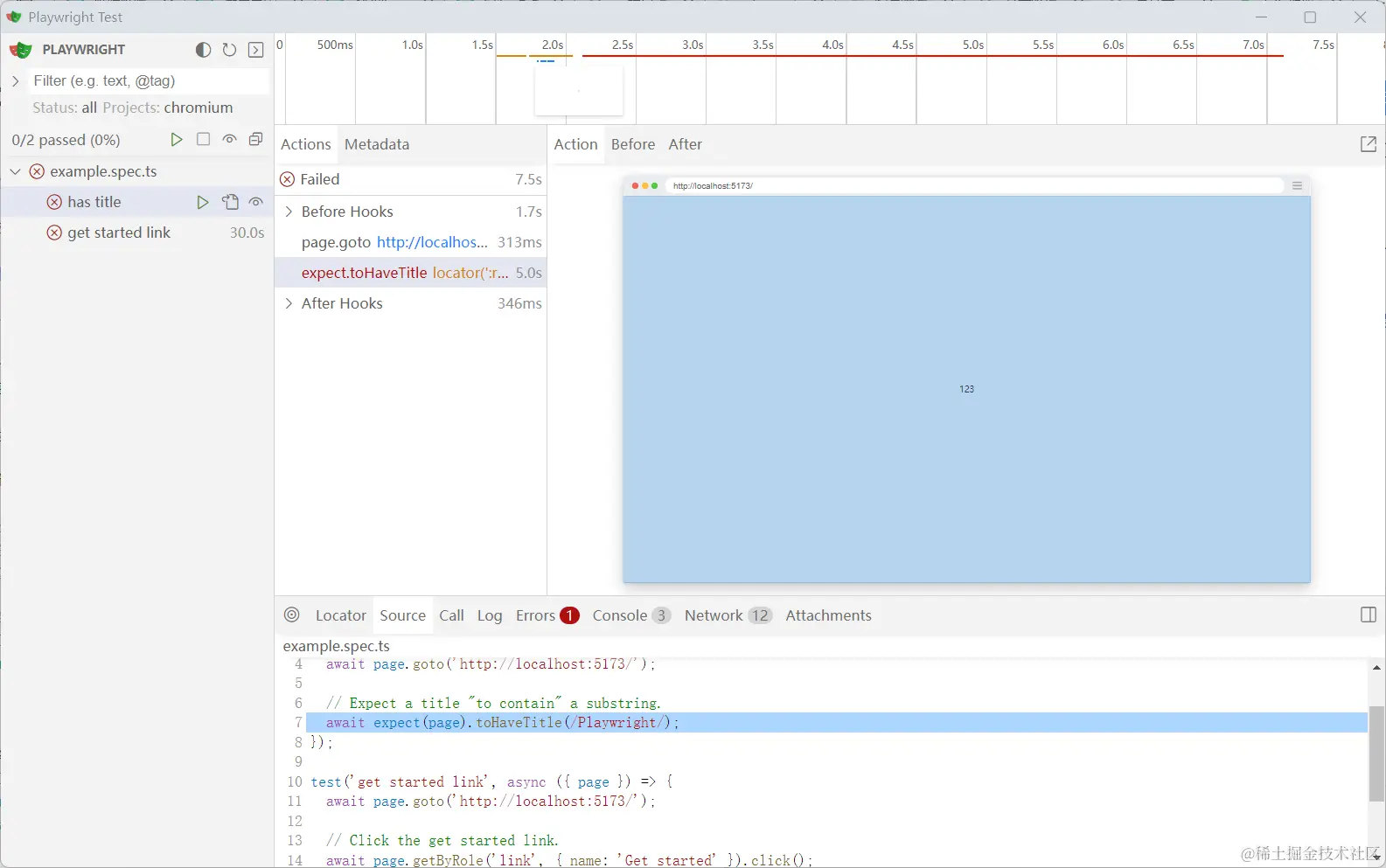Image resolution: width=1386 pixels, height=868 pixels.
Task: Click the Playwright logo in sidebar
Action: click(21, 50)
